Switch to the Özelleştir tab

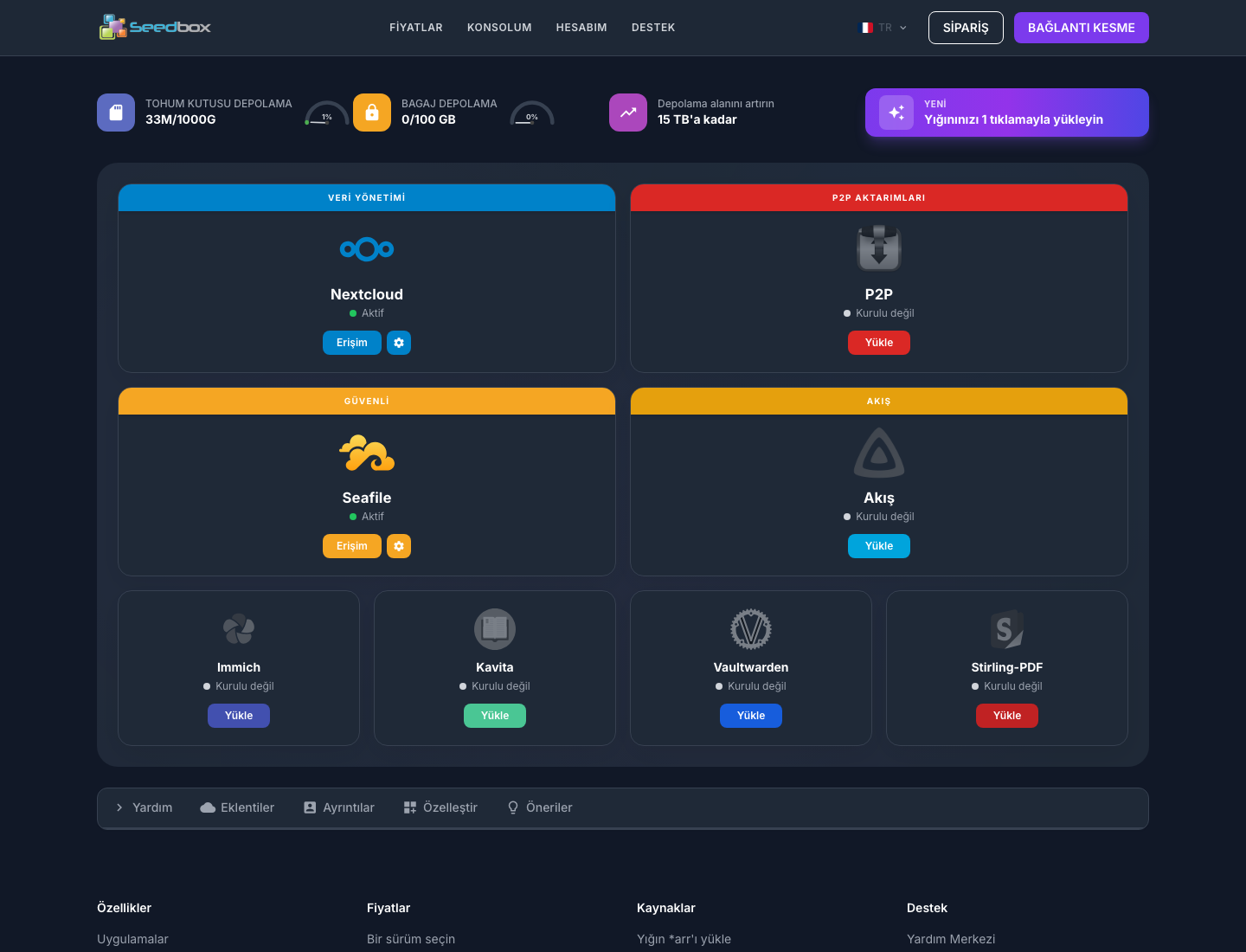click(440, 807)
